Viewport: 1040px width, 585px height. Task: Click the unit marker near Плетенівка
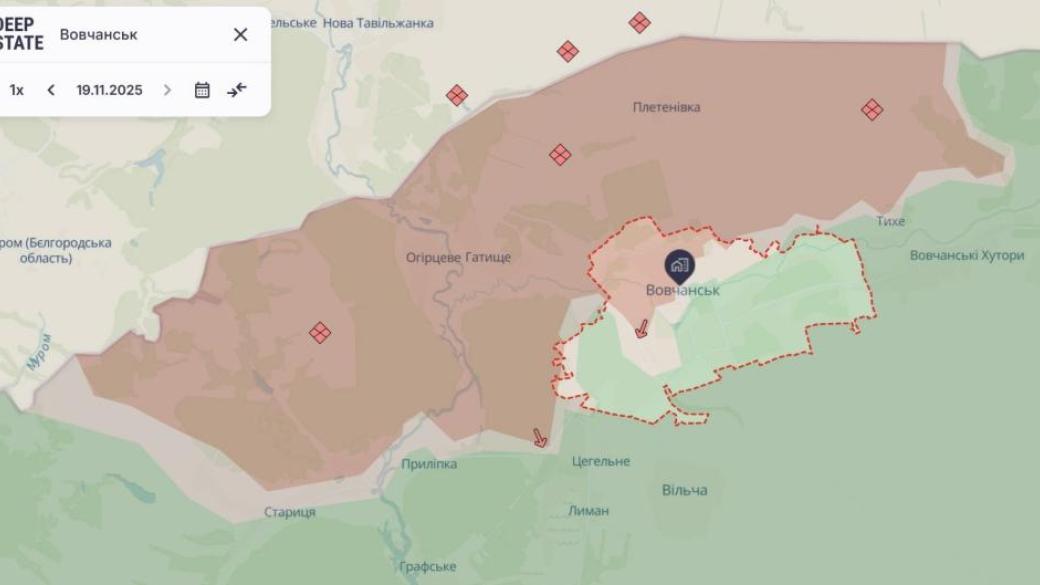tap(560, 155)
